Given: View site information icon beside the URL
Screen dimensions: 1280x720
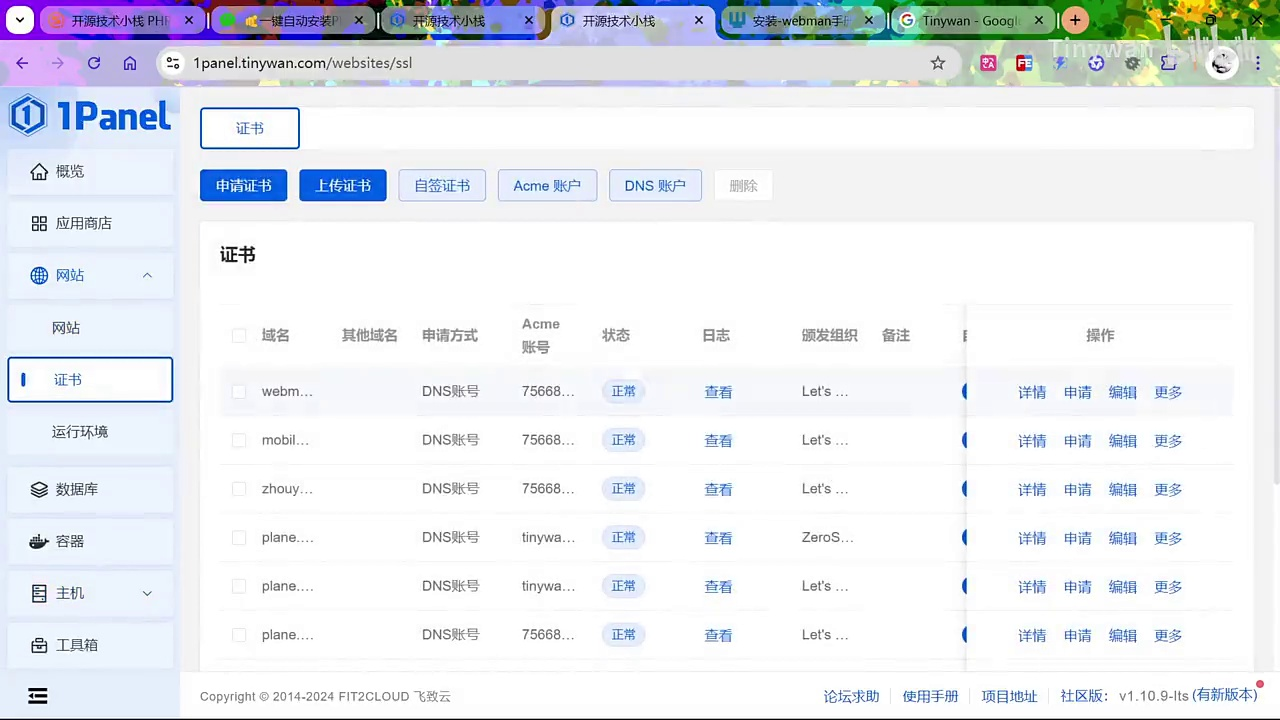Looking at the screenshot, I should (173, 63).
